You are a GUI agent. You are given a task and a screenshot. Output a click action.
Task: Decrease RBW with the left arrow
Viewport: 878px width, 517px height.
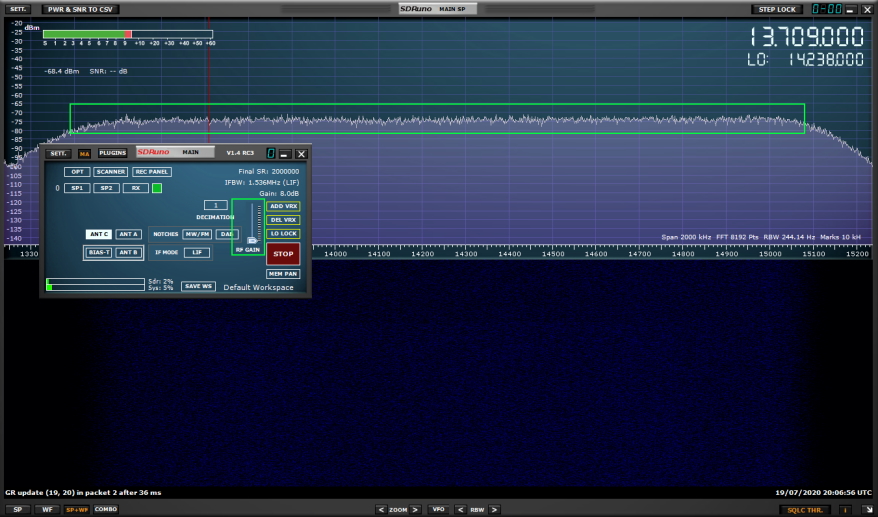(x=460, y=510)
